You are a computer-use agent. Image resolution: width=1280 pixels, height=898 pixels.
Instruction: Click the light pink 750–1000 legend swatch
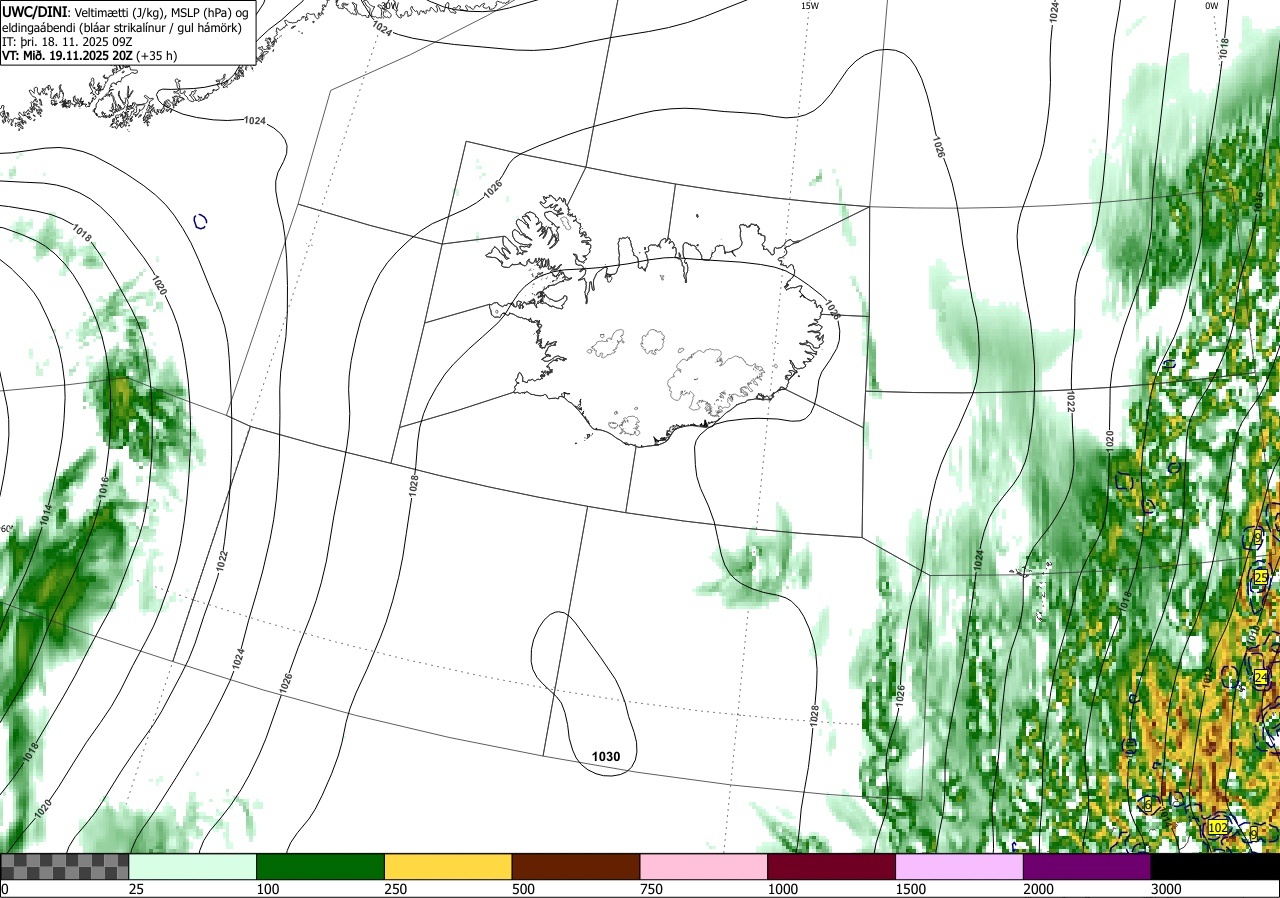703,866
